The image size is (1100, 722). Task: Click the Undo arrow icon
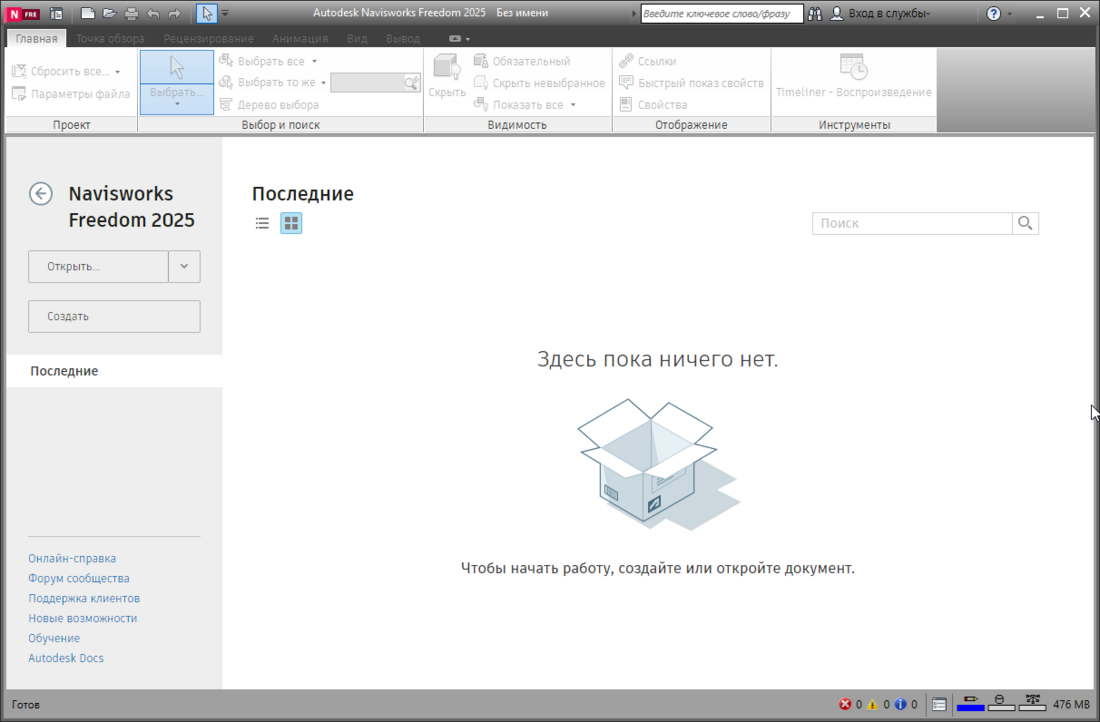(x=153, y=13)
